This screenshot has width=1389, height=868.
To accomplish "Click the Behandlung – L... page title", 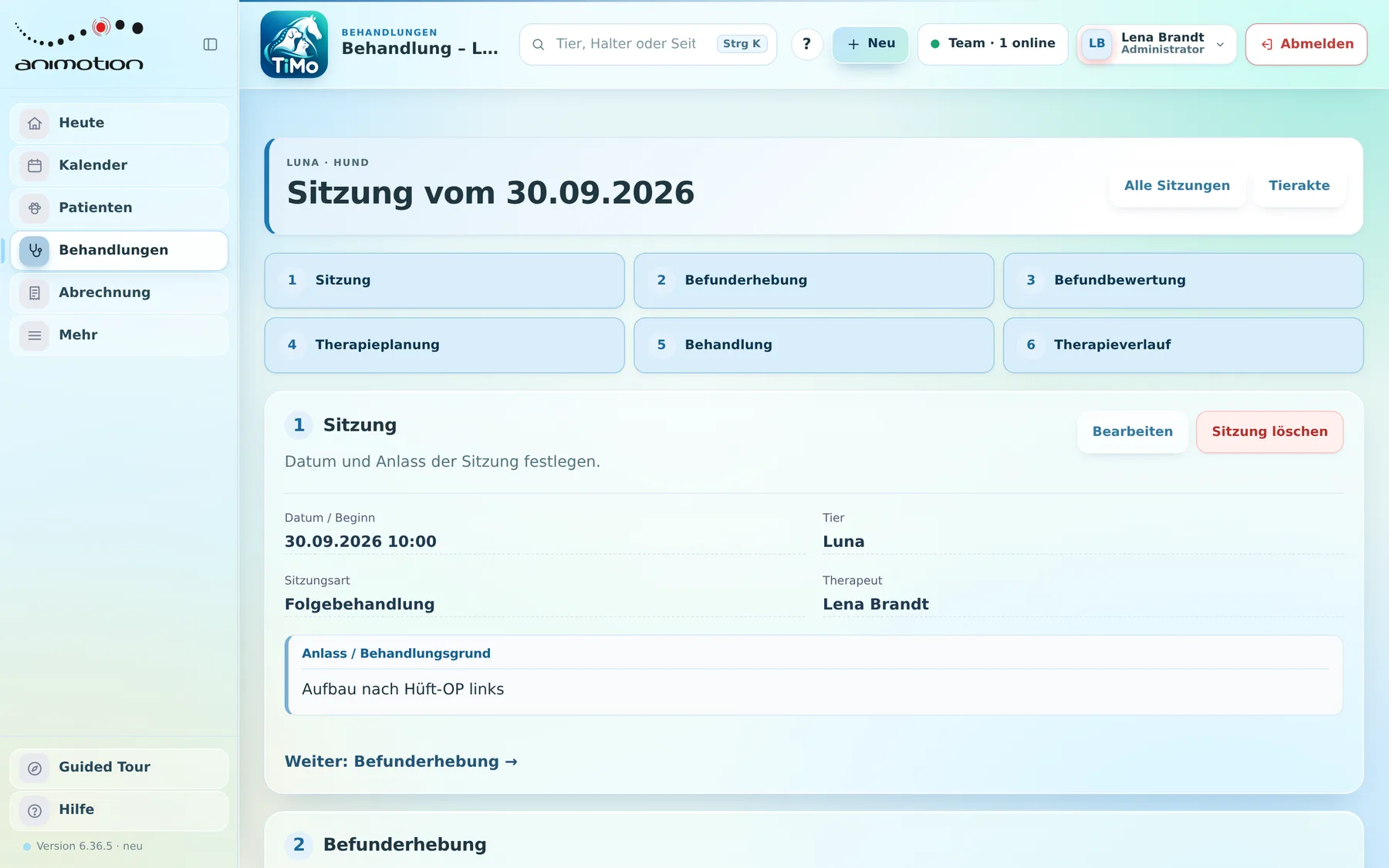I will pos(420,49).
